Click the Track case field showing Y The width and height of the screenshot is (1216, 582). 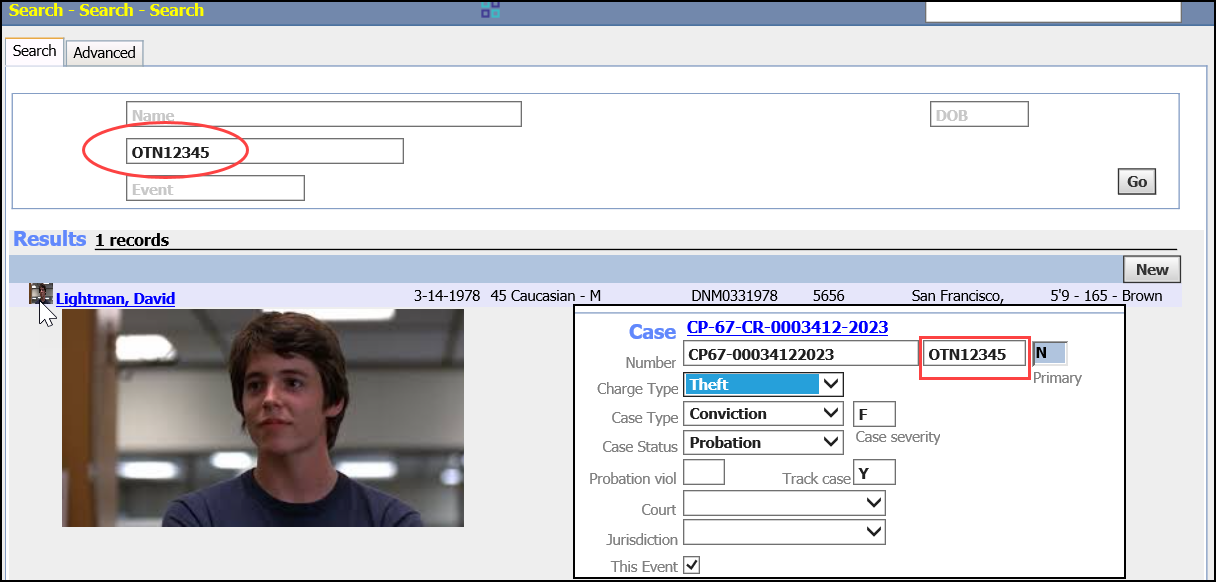pyautogui.click(x=874, y=472)
